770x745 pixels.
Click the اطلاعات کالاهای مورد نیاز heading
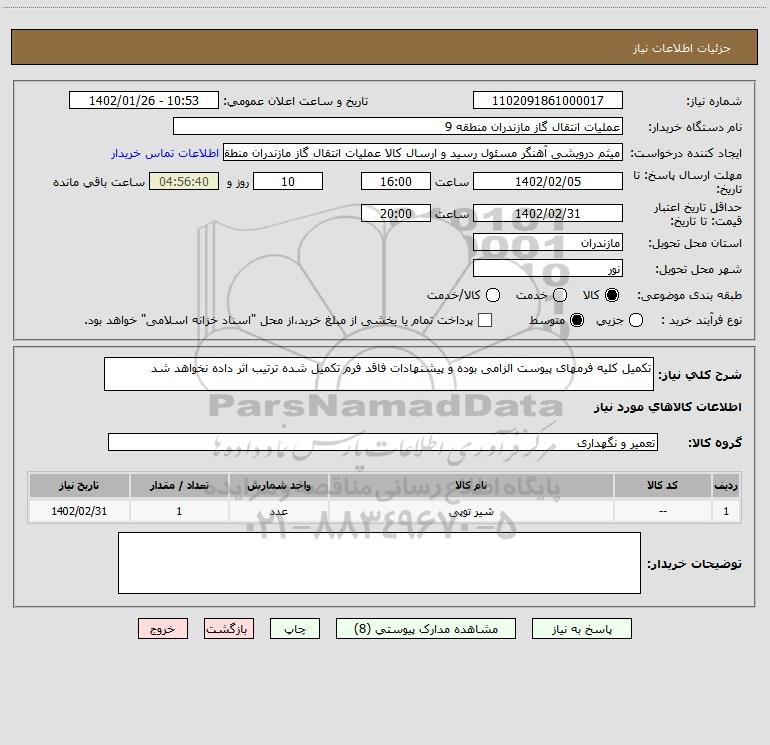click(x=667, y=407)
